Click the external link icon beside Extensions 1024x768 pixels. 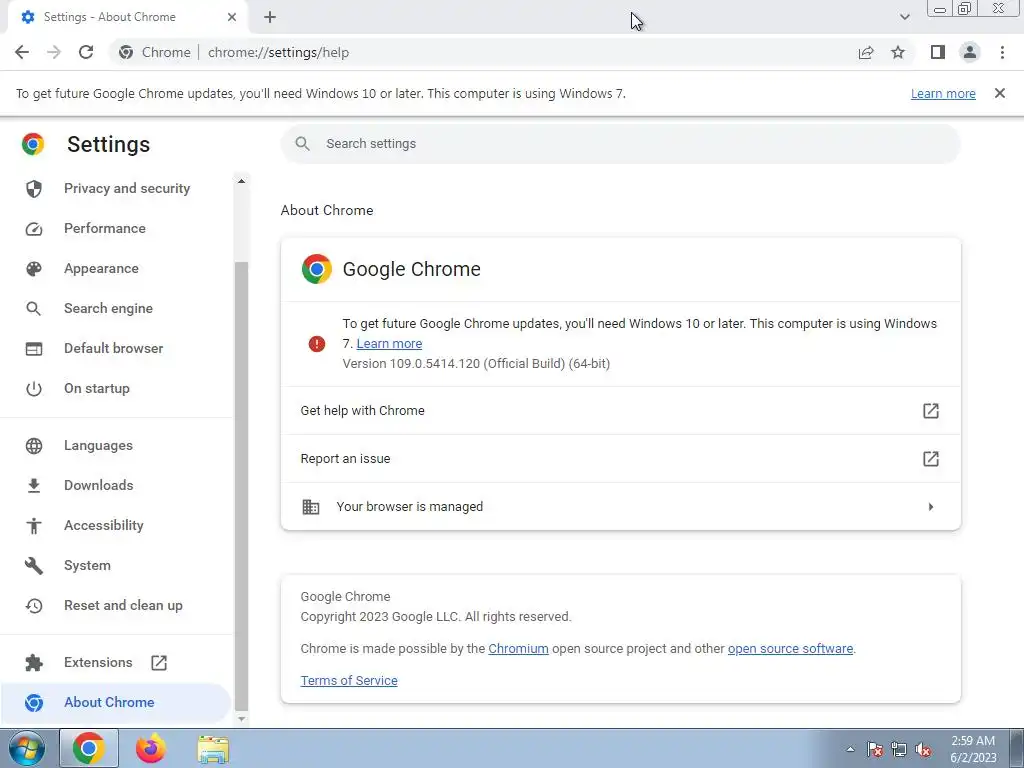tap(159, 663)
